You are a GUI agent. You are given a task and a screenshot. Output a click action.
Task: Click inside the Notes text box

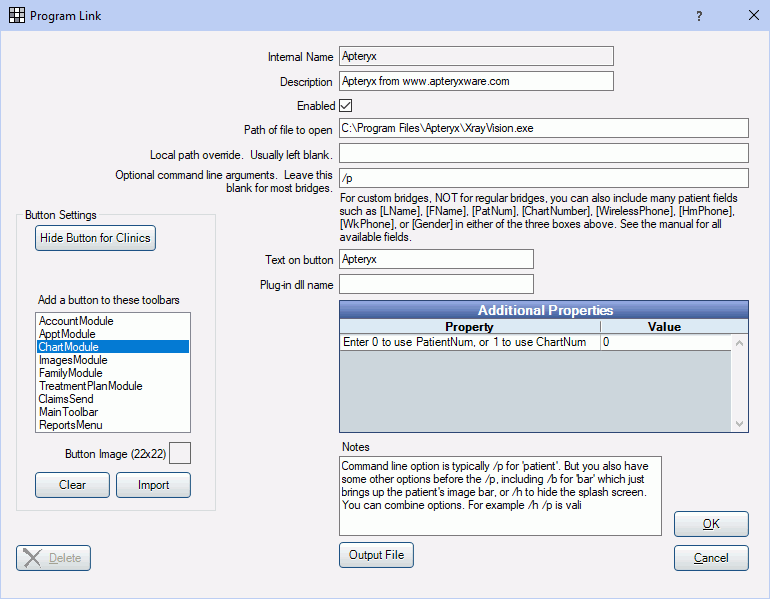[500, 496]
